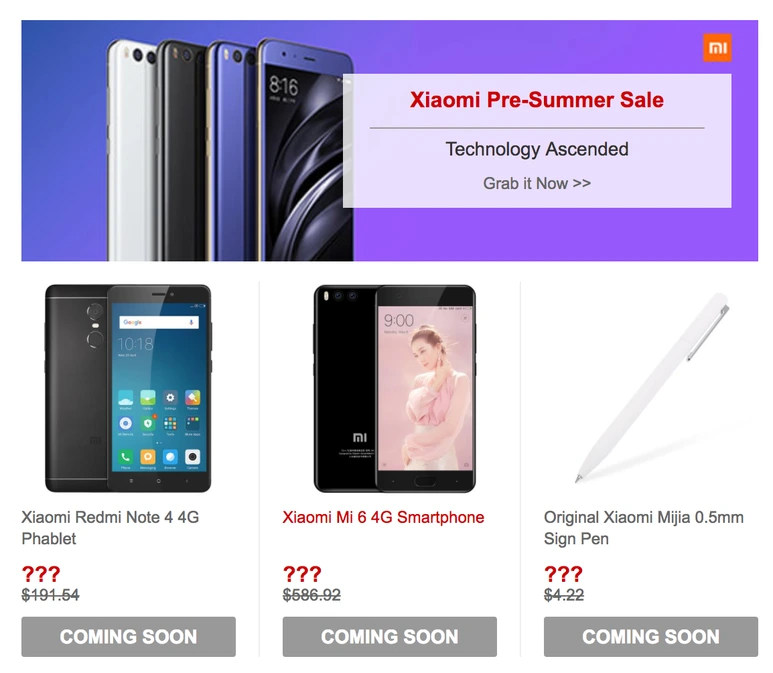Click the crossed-out $586.92 price
The height and width of the screenshot is (673, 773).
tap(312, 595)
